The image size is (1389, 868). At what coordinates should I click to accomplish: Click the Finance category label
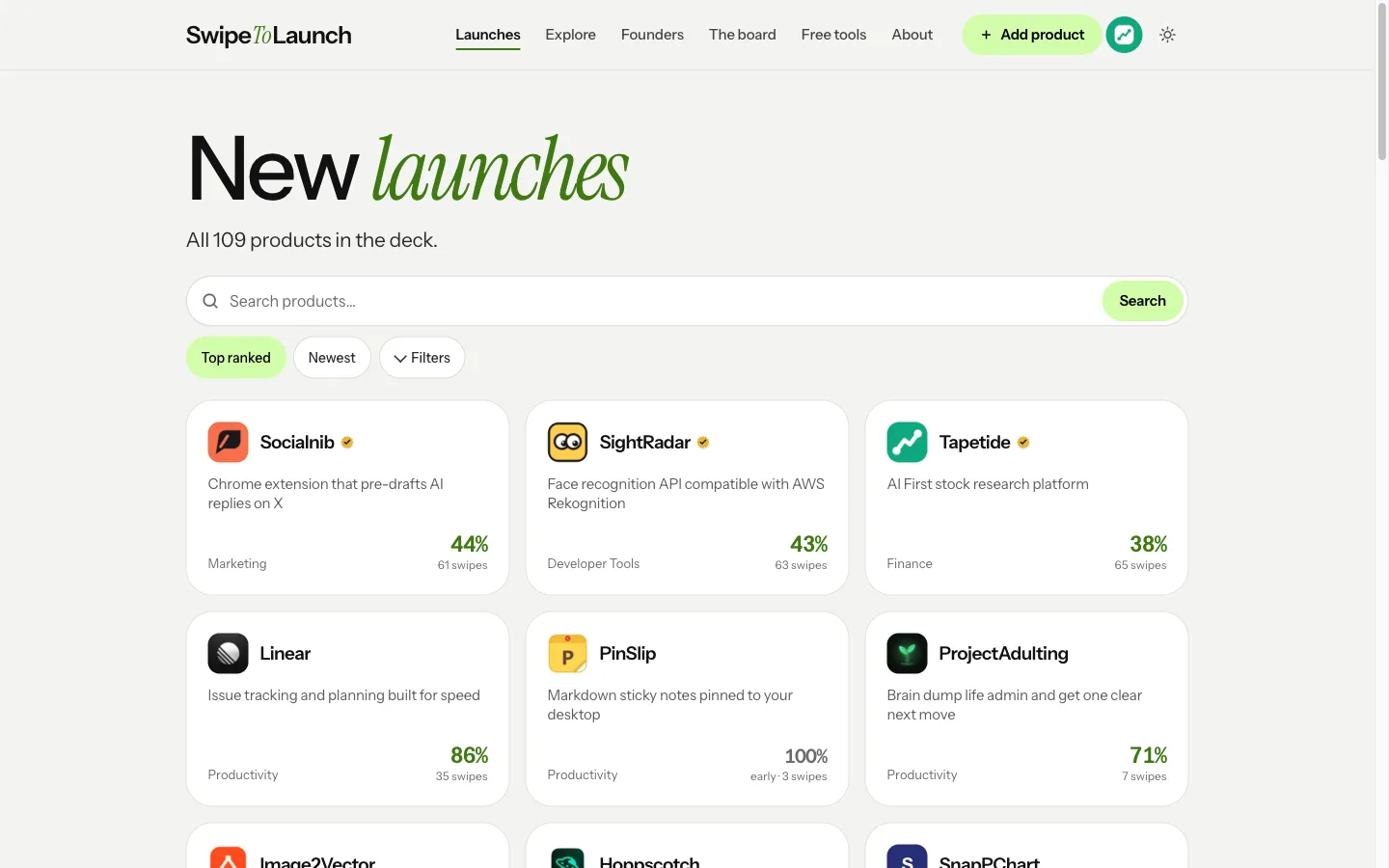click(x=910, y=564)
